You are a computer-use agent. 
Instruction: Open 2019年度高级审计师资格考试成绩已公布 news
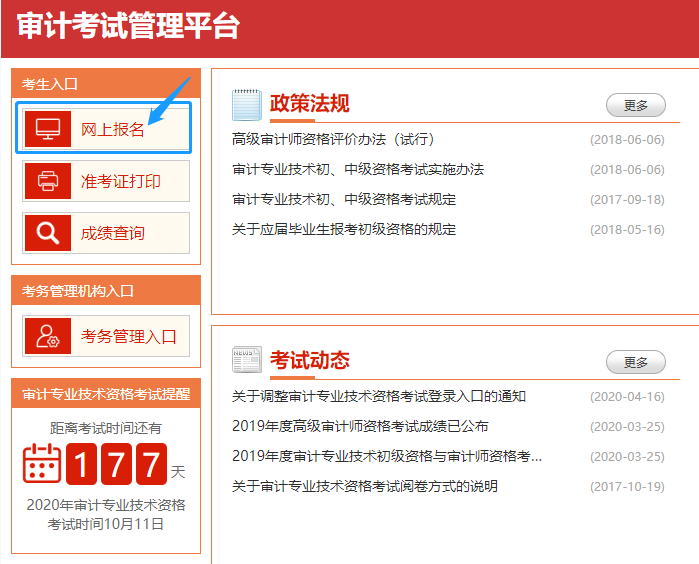(360, 426)
